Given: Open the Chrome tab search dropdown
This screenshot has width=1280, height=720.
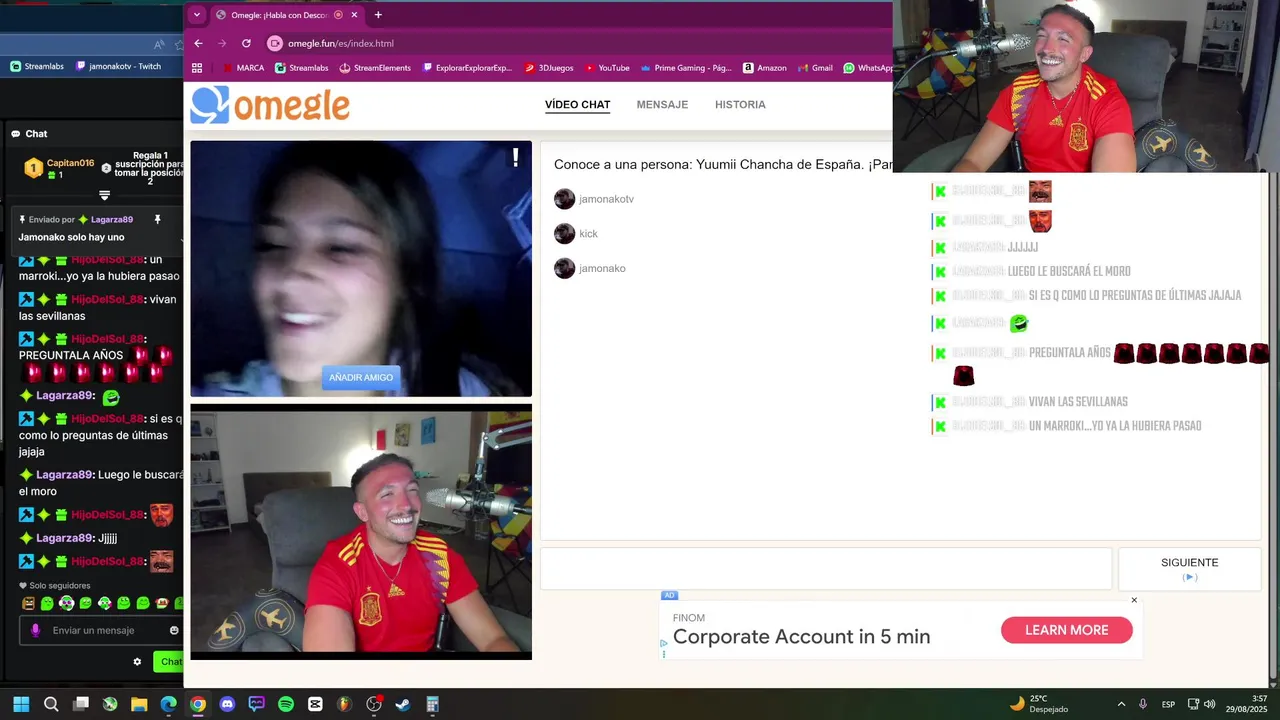Looking at the screenshot, I should click(x=197, y=15).
